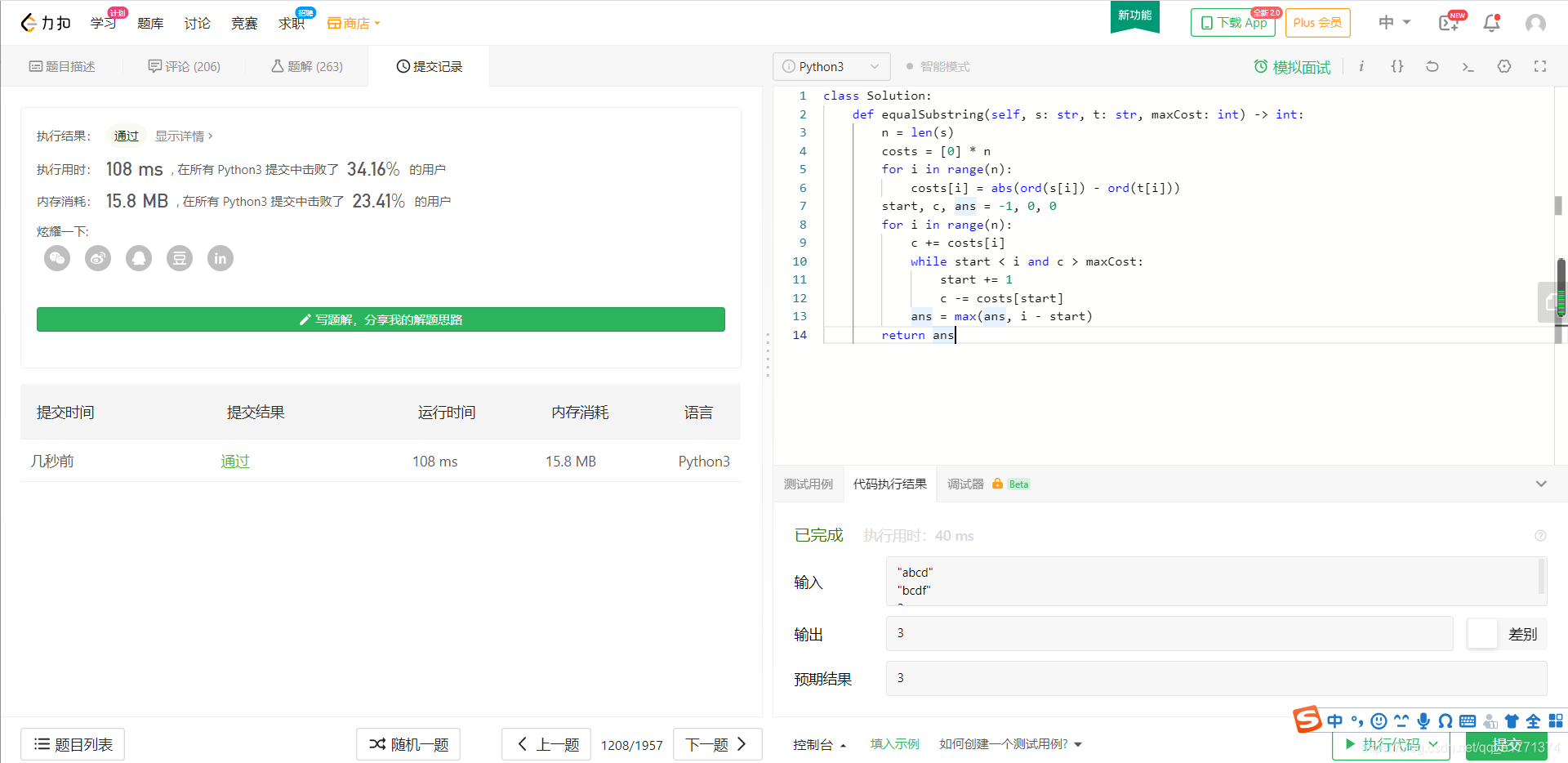The width and height of the screenshot is (1568, 763).
Task: Open 题库 in top navigation
Action: tap(150, 23)
